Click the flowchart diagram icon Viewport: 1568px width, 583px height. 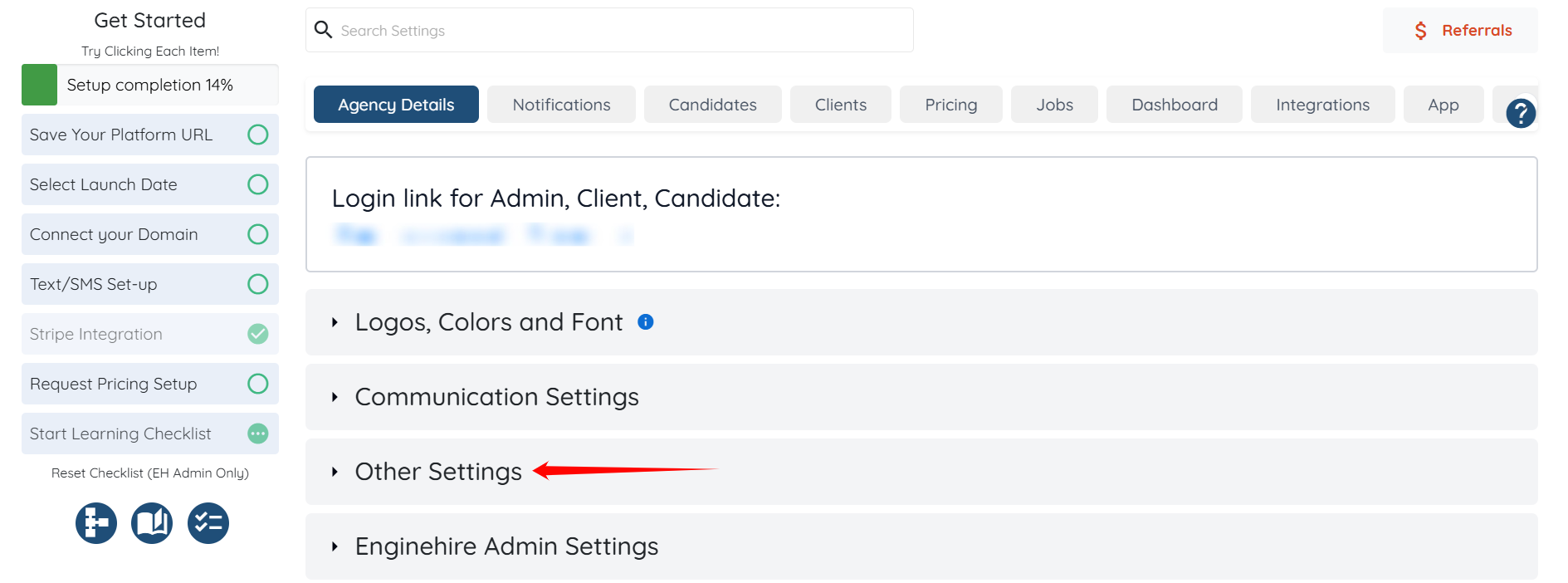(x=96, y=523)
